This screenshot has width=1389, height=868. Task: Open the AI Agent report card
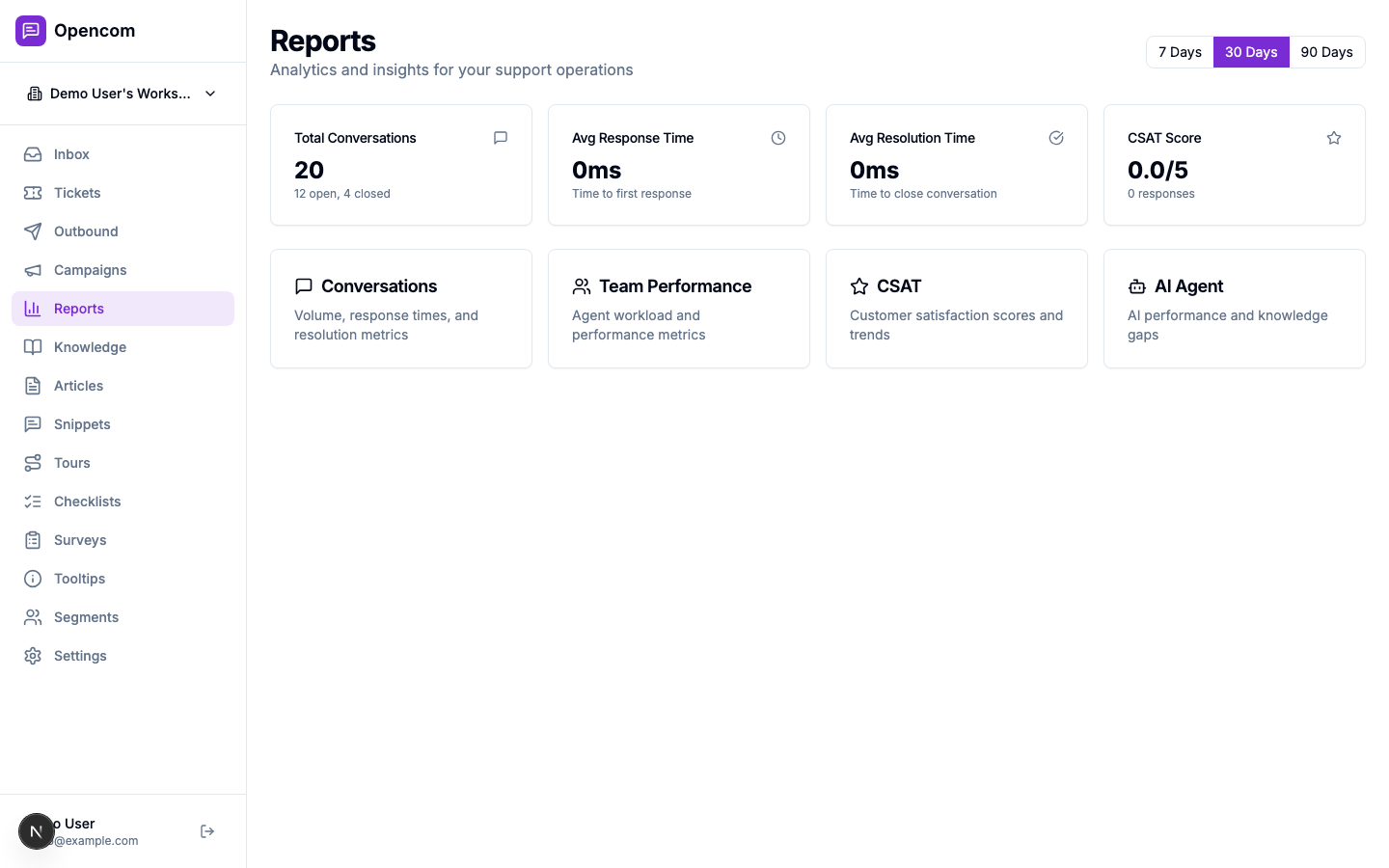[x=1234, y=309]
